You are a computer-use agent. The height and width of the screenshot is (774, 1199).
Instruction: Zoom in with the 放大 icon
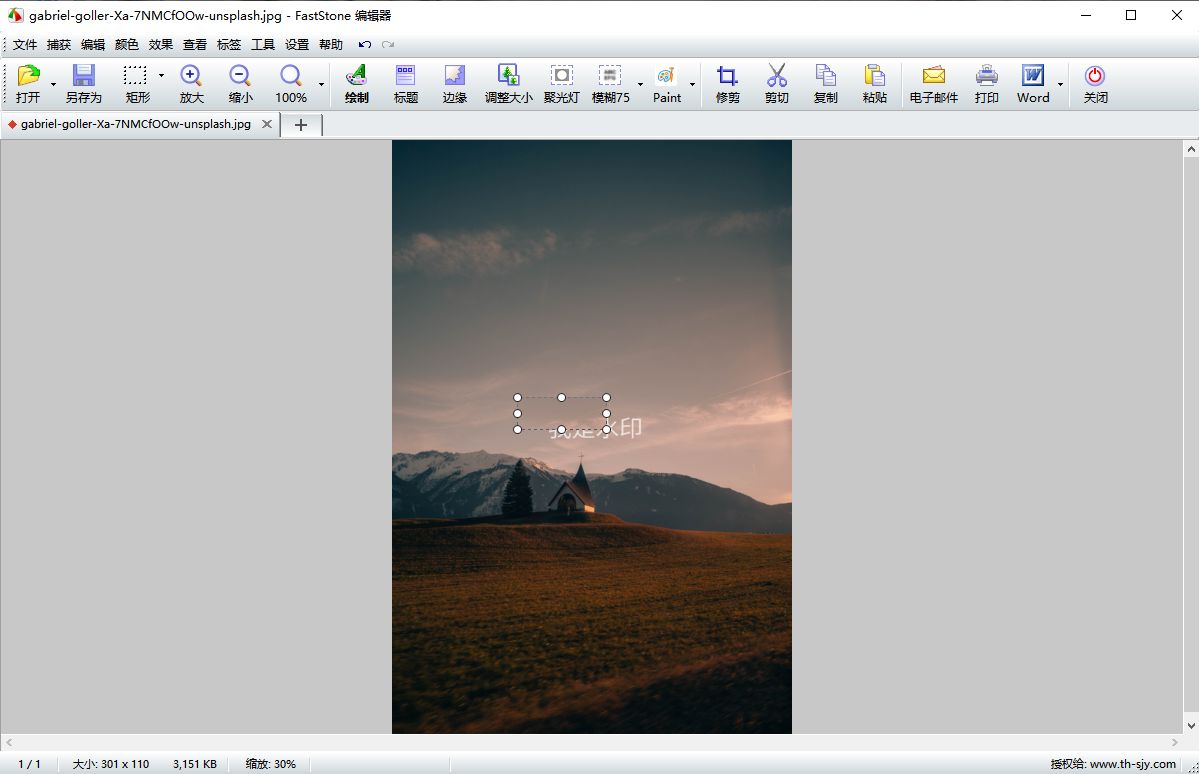191,84
